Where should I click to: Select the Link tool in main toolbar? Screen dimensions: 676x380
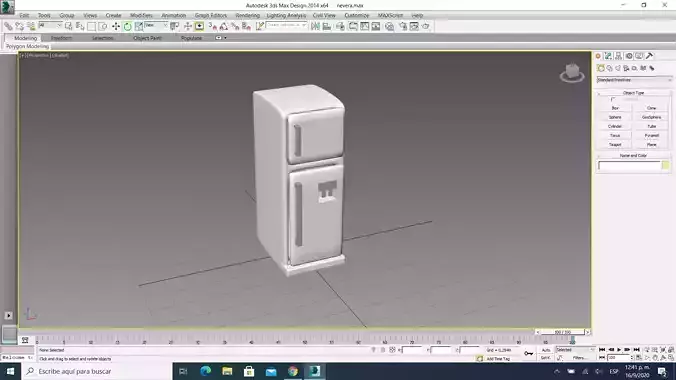point(8,26)
